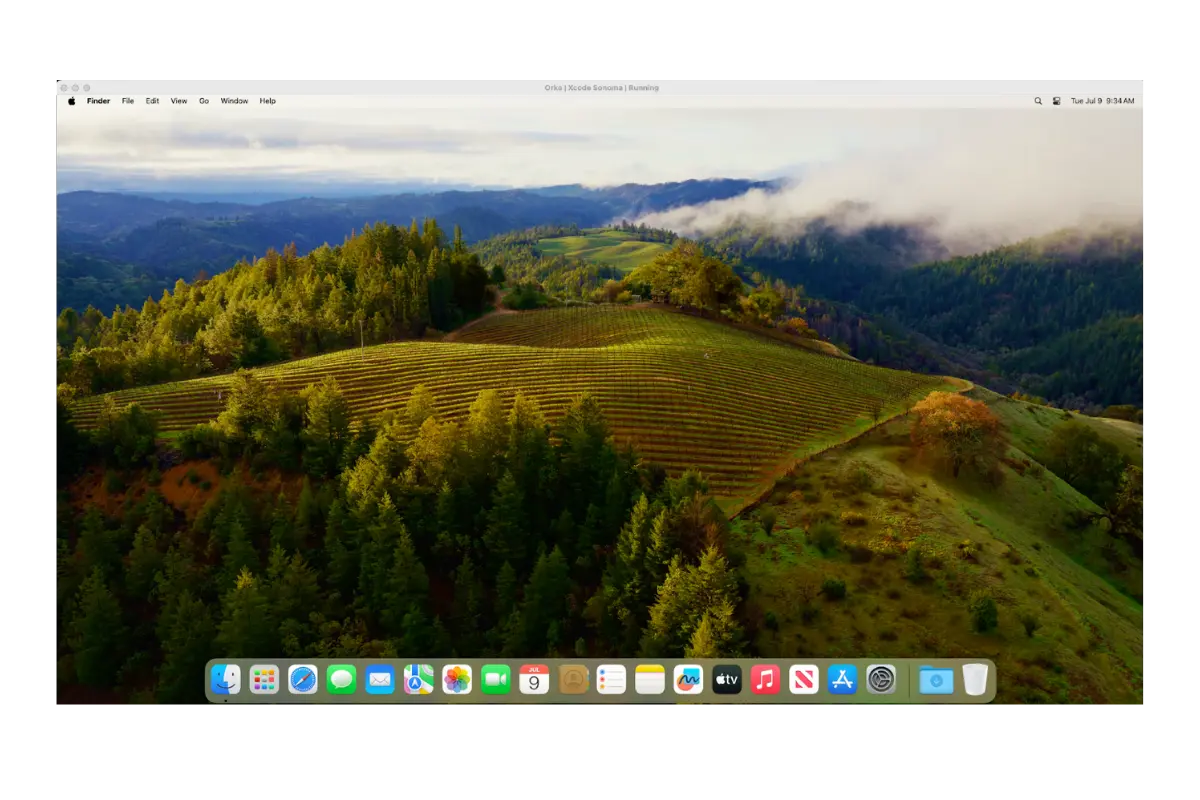
Task: Open Control Center in menu bar
Action: point(1056,101)
